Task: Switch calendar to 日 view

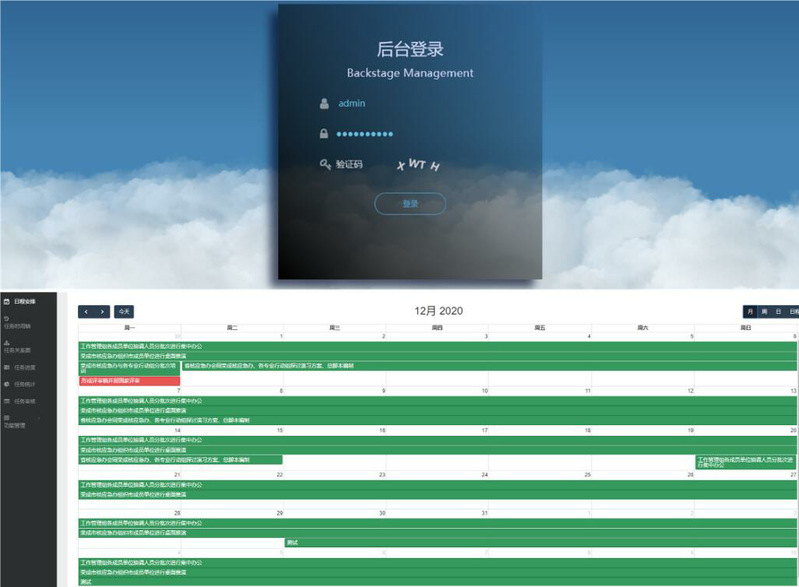Action: 779,312
